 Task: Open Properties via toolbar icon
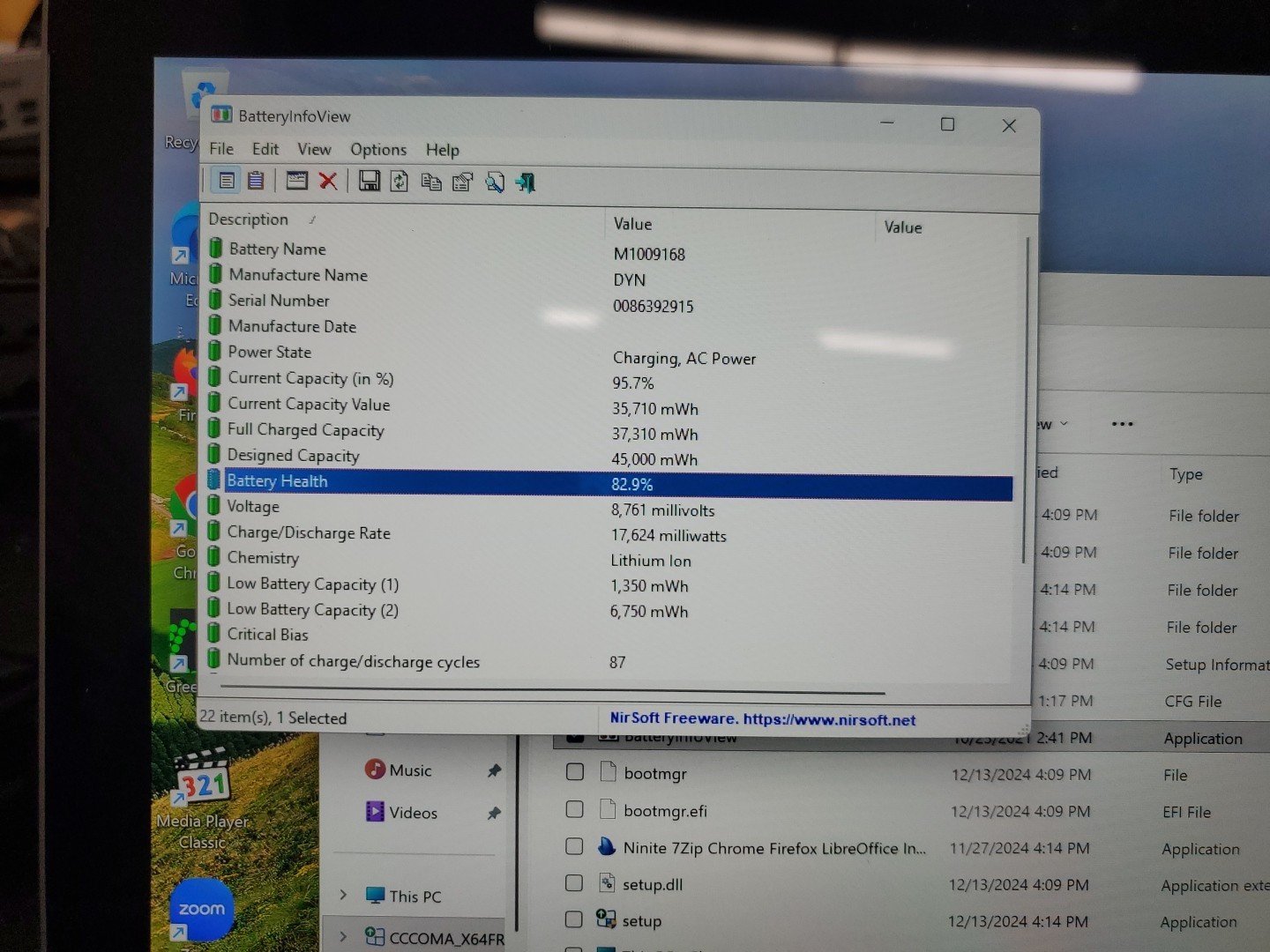coord(462,182)
